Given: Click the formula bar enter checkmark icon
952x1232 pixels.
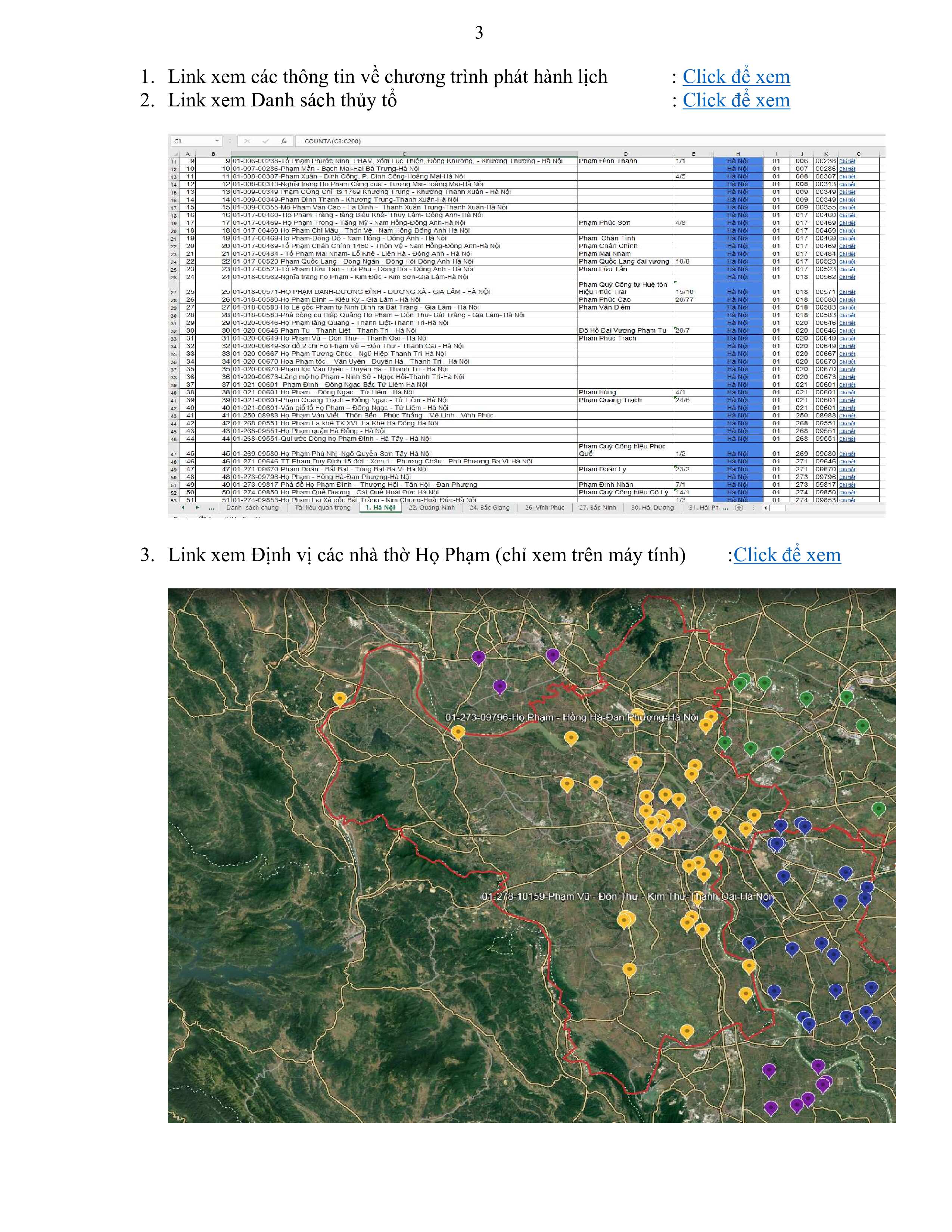Looking at the screenshot, I should [266, 141].
